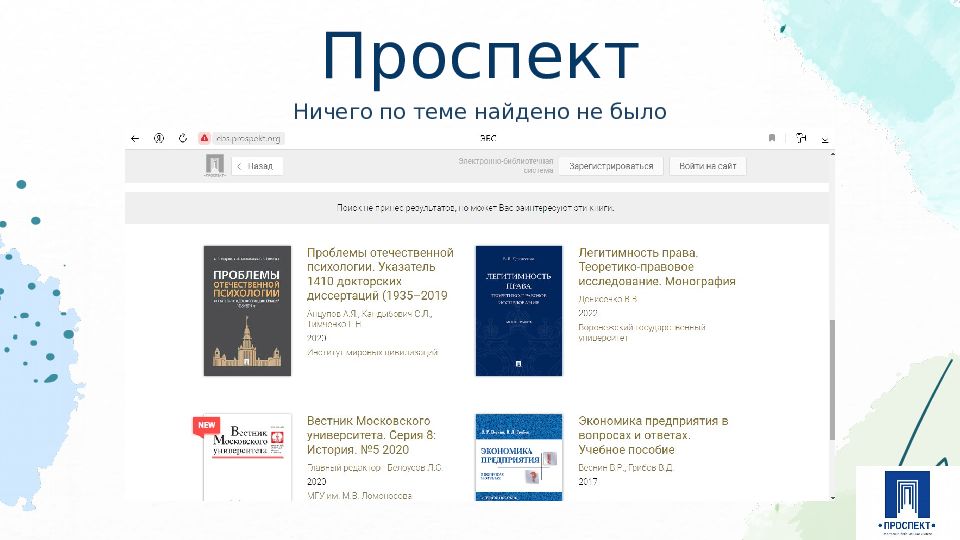The width and height of the screenshot is (960, 540).
Task: Click authors line Анцупов А.Я.
Action: tap(369, 318)
